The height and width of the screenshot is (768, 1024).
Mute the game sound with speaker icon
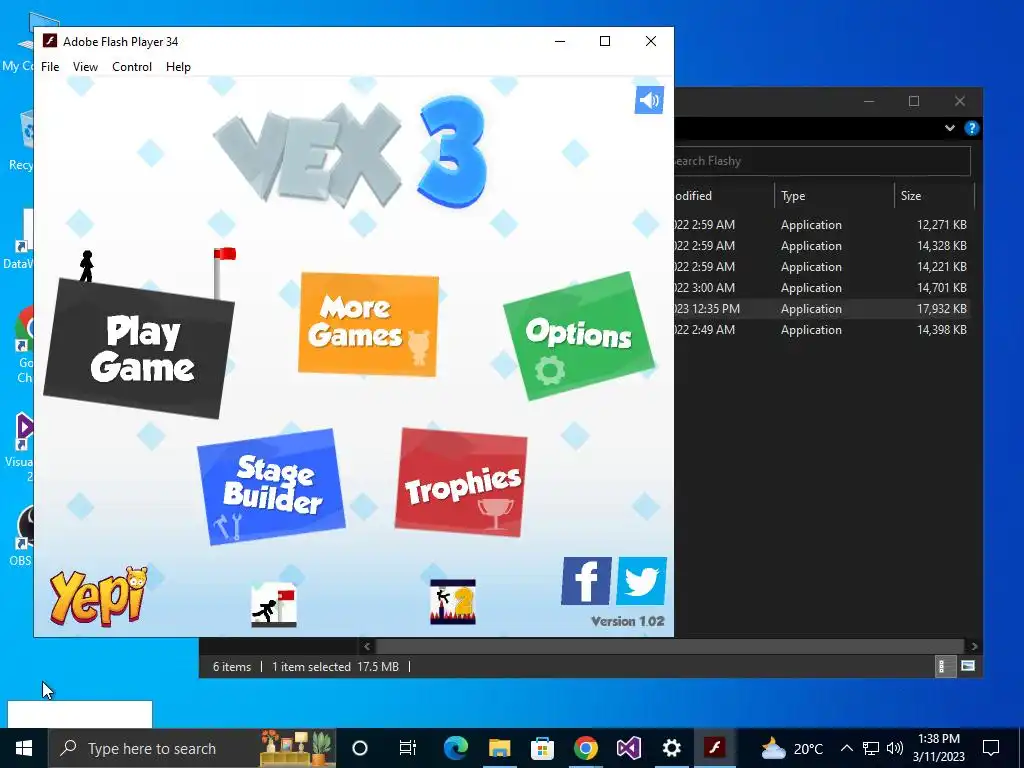[649, 100]
